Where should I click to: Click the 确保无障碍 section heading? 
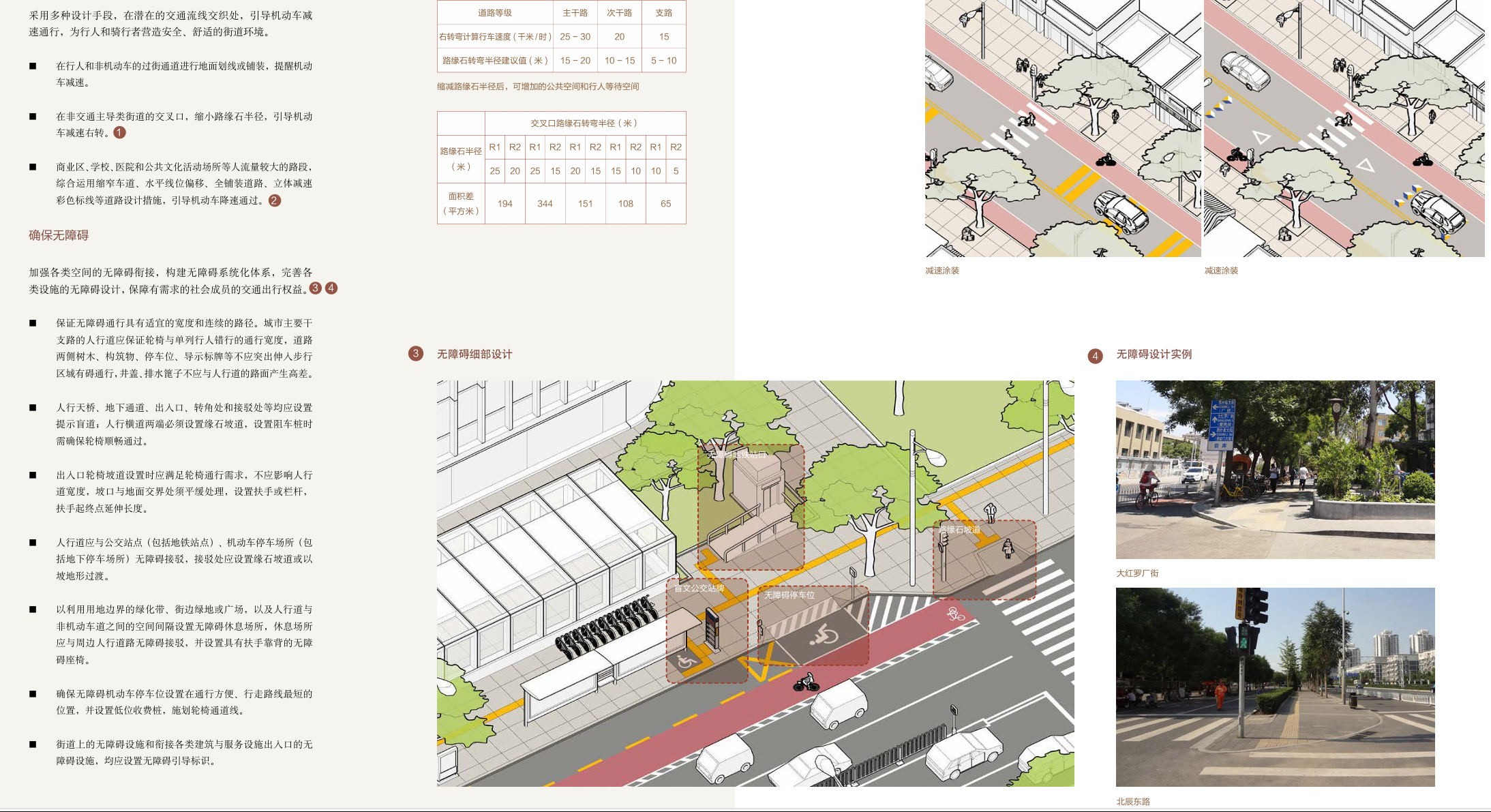pos(59,235)
